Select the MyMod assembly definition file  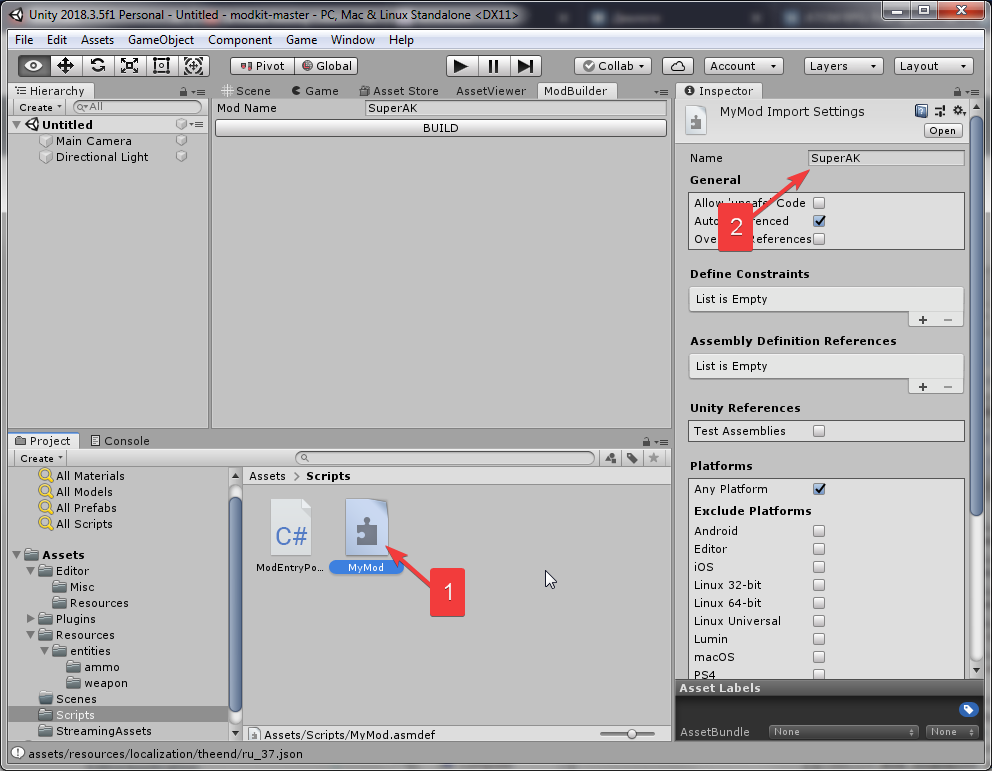tap(365, 529)
